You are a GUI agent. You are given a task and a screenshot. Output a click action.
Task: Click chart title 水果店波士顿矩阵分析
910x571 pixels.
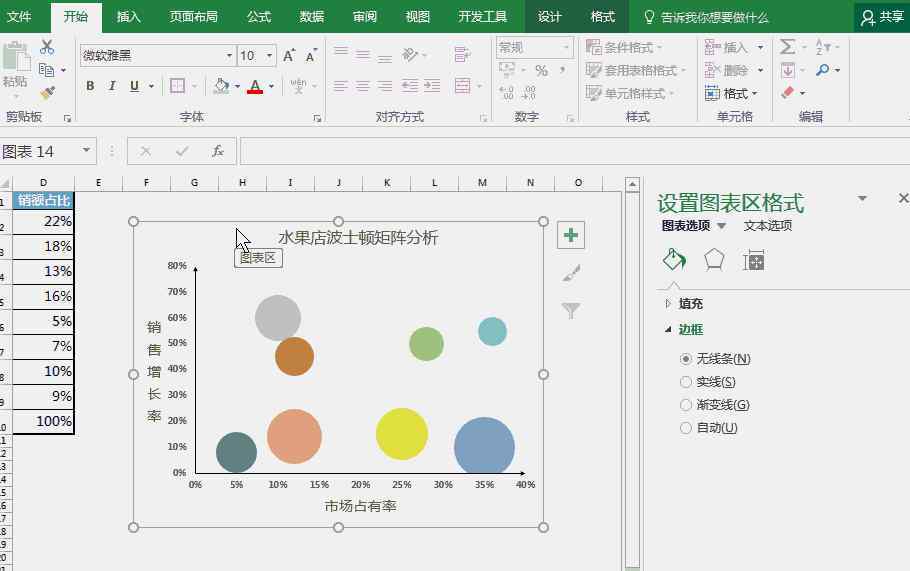pyautogui.click(x=358, y=237)
